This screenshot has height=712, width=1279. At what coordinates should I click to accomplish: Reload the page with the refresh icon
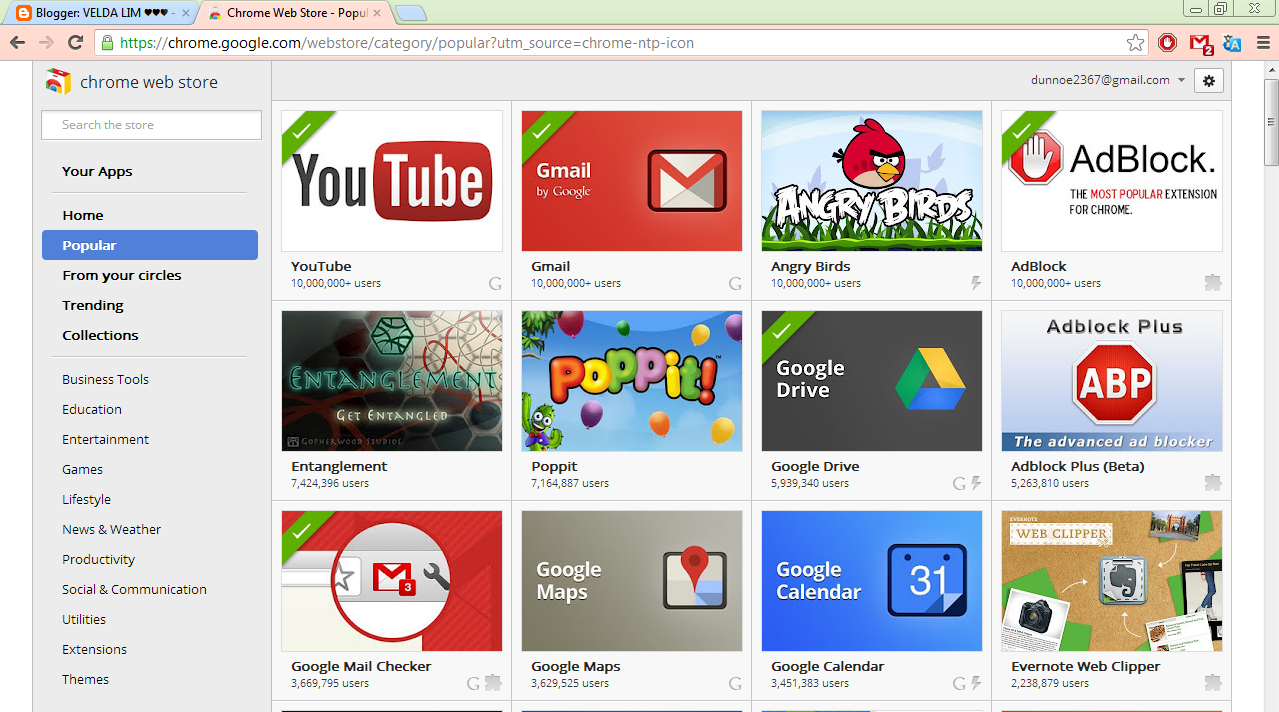click(75, 42)
